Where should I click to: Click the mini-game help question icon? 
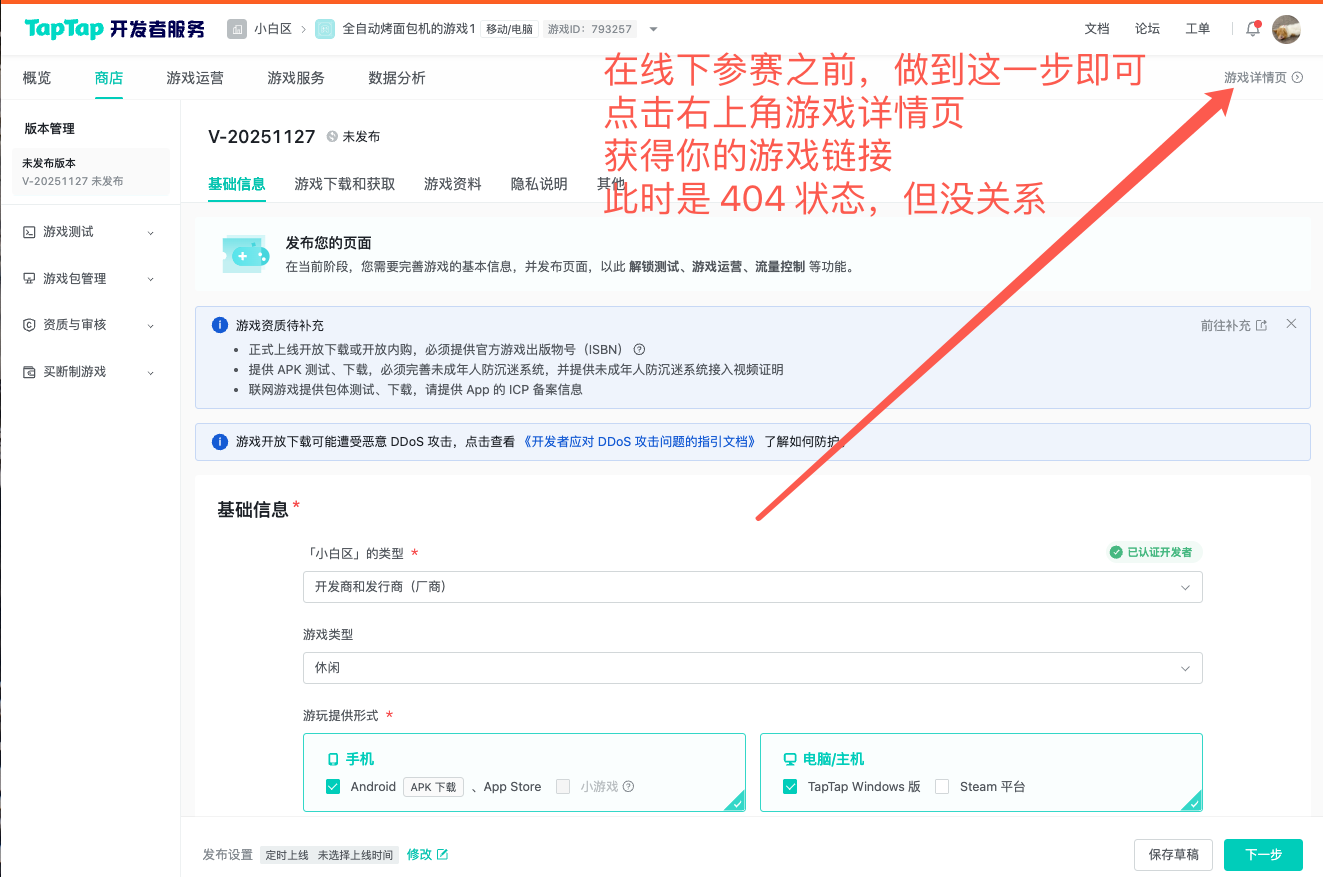629,787
